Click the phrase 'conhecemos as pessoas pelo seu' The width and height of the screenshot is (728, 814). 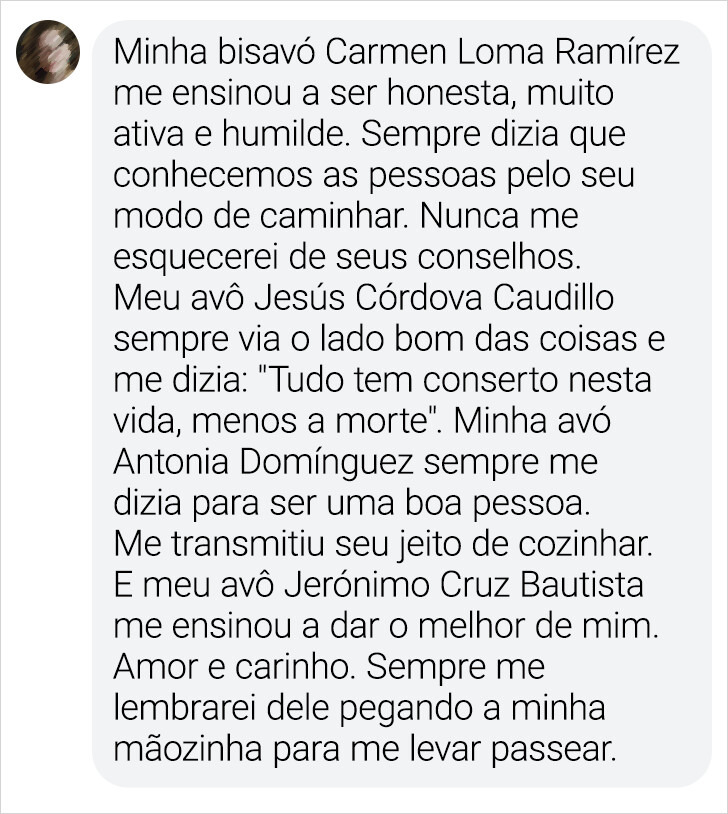pos(374,175)
